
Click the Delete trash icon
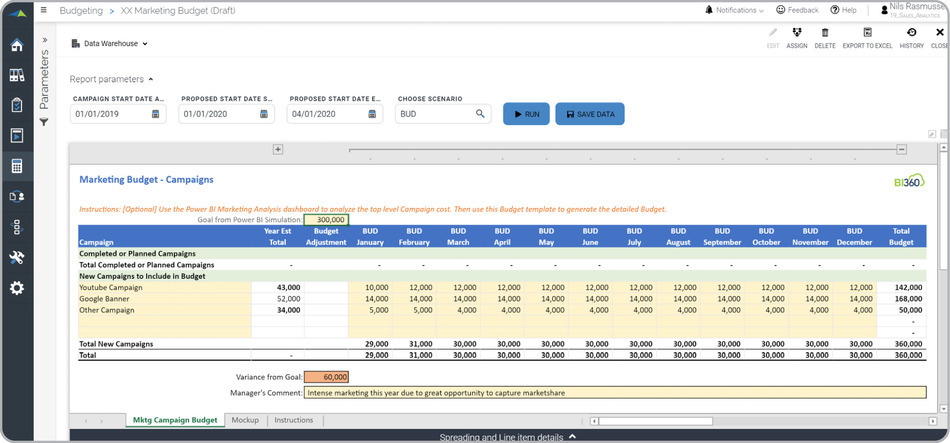coord(825,33)
